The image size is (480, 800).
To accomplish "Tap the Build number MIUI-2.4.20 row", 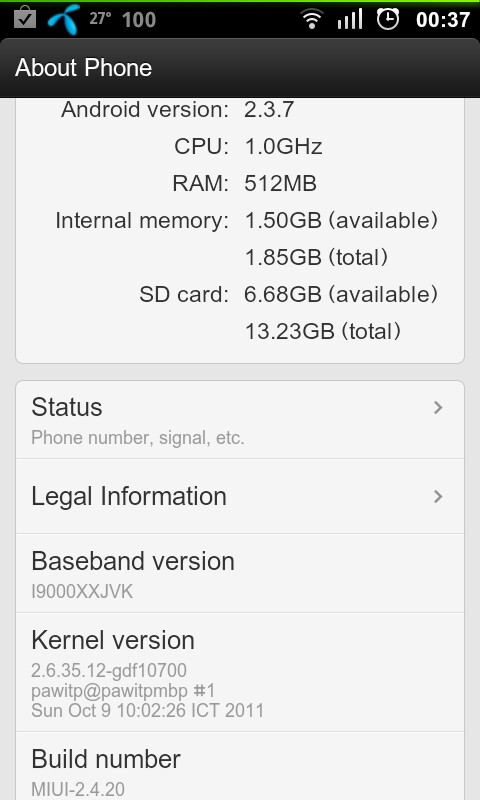I will pos(240,766).
